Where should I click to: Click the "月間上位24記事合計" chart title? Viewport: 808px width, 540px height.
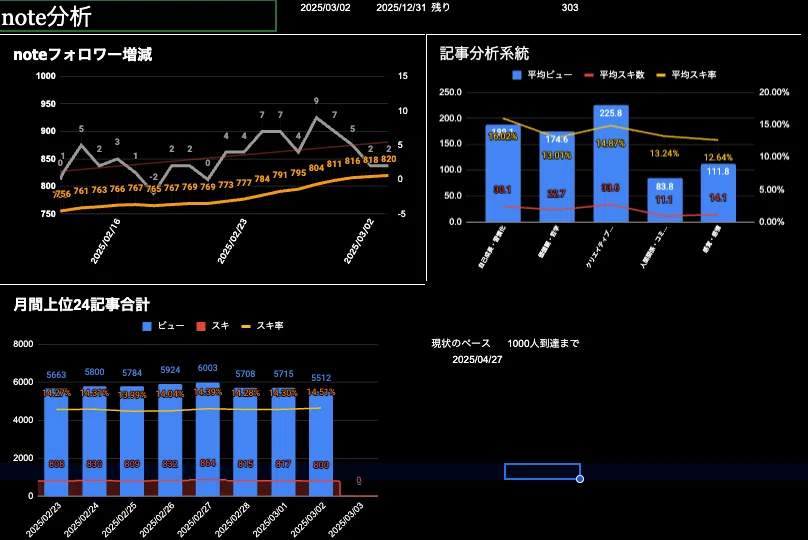point(81,305)
